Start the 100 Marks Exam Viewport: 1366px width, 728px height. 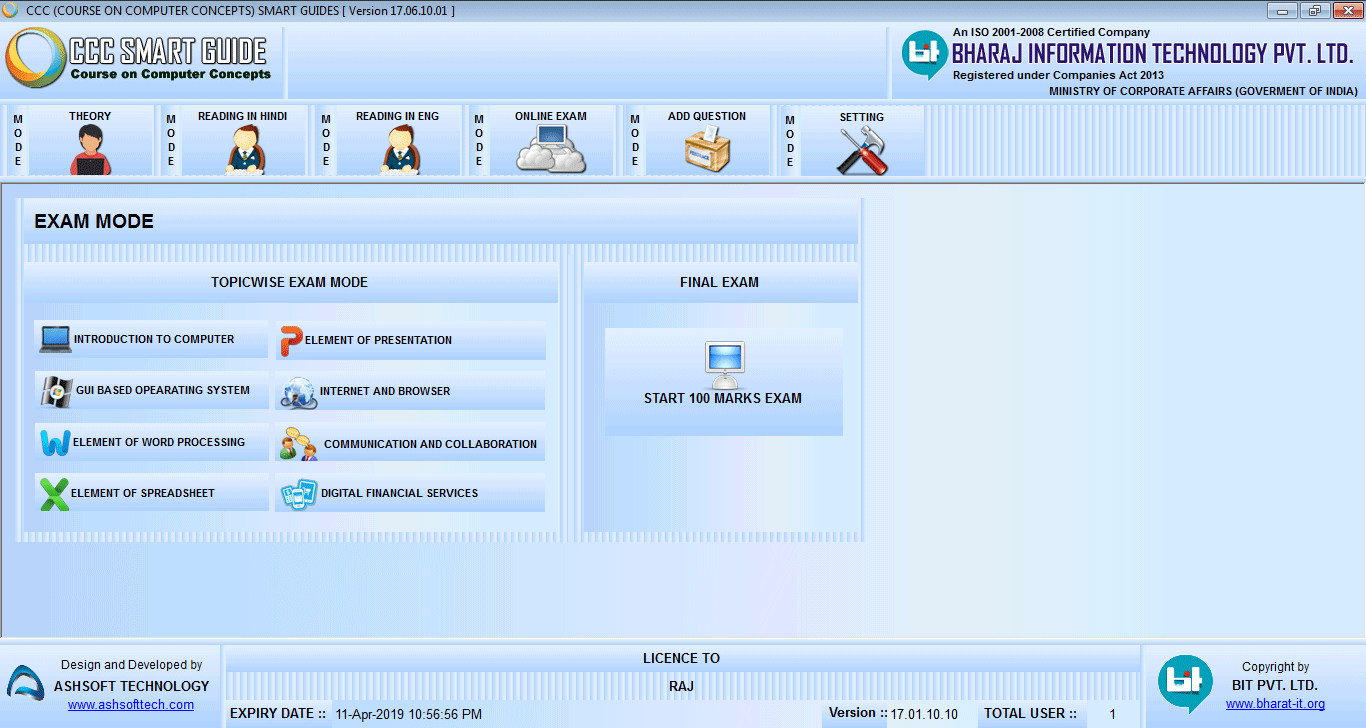(x=723, y=382)
